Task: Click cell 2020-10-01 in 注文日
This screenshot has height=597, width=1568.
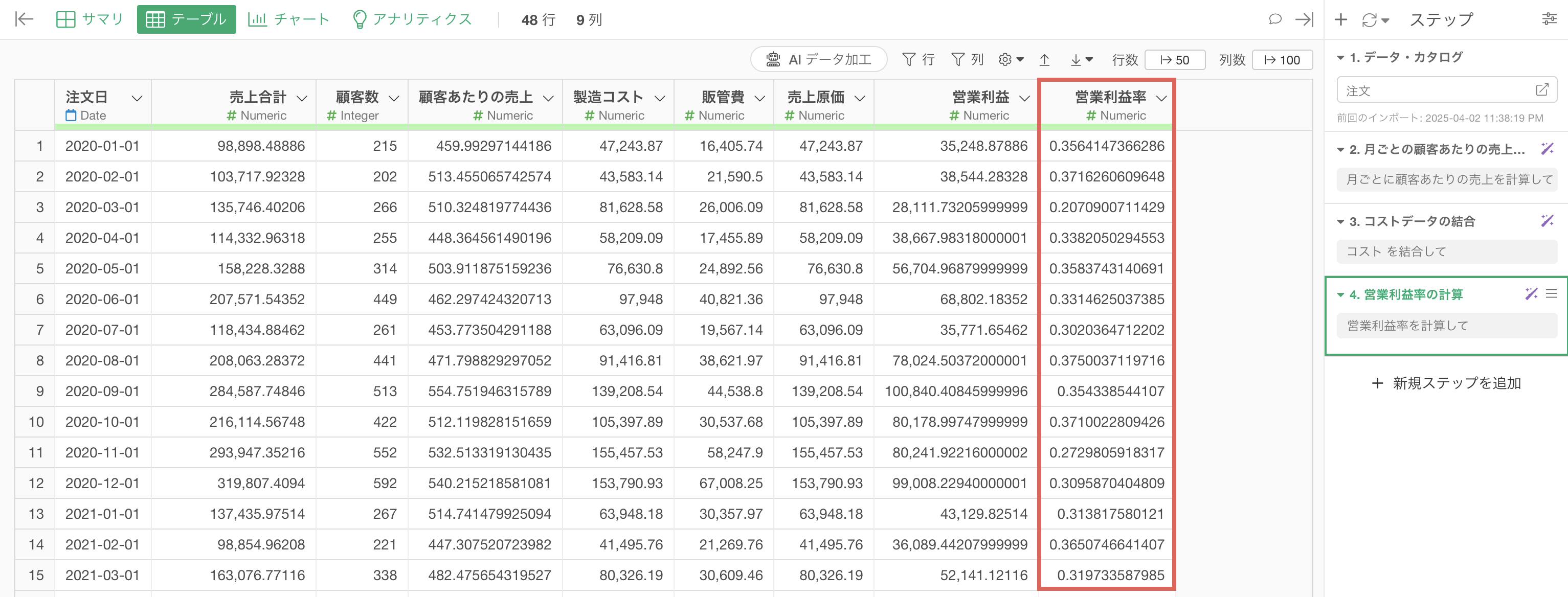Action: [x=102, y=422]
